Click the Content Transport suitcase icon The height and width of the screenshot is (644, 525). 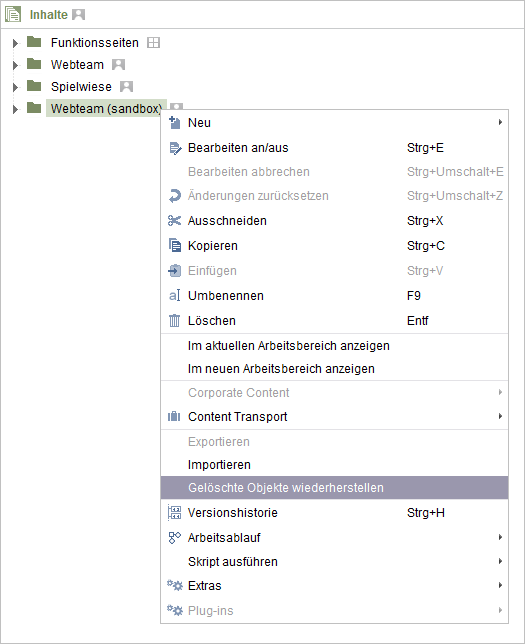tap(174, 416)
